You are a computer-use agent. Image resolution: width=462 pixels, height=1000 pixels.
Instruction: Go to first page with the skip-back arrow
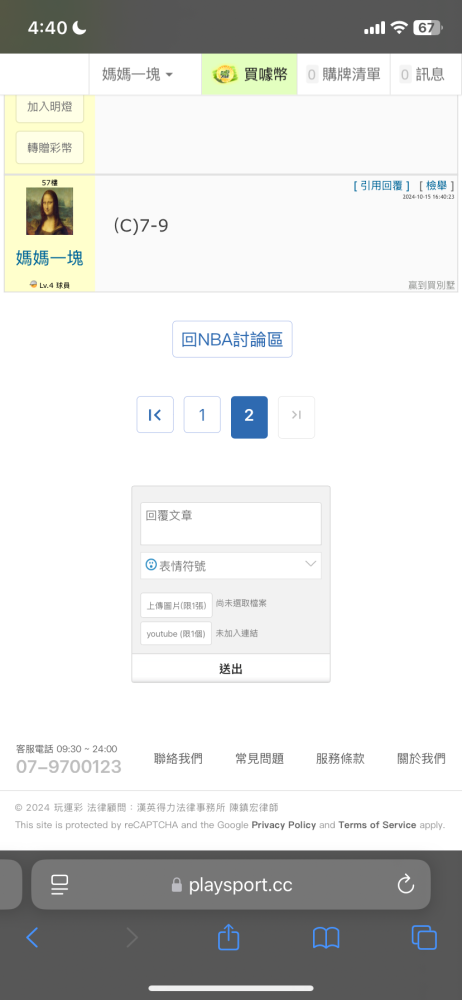[x=155, y=415]
